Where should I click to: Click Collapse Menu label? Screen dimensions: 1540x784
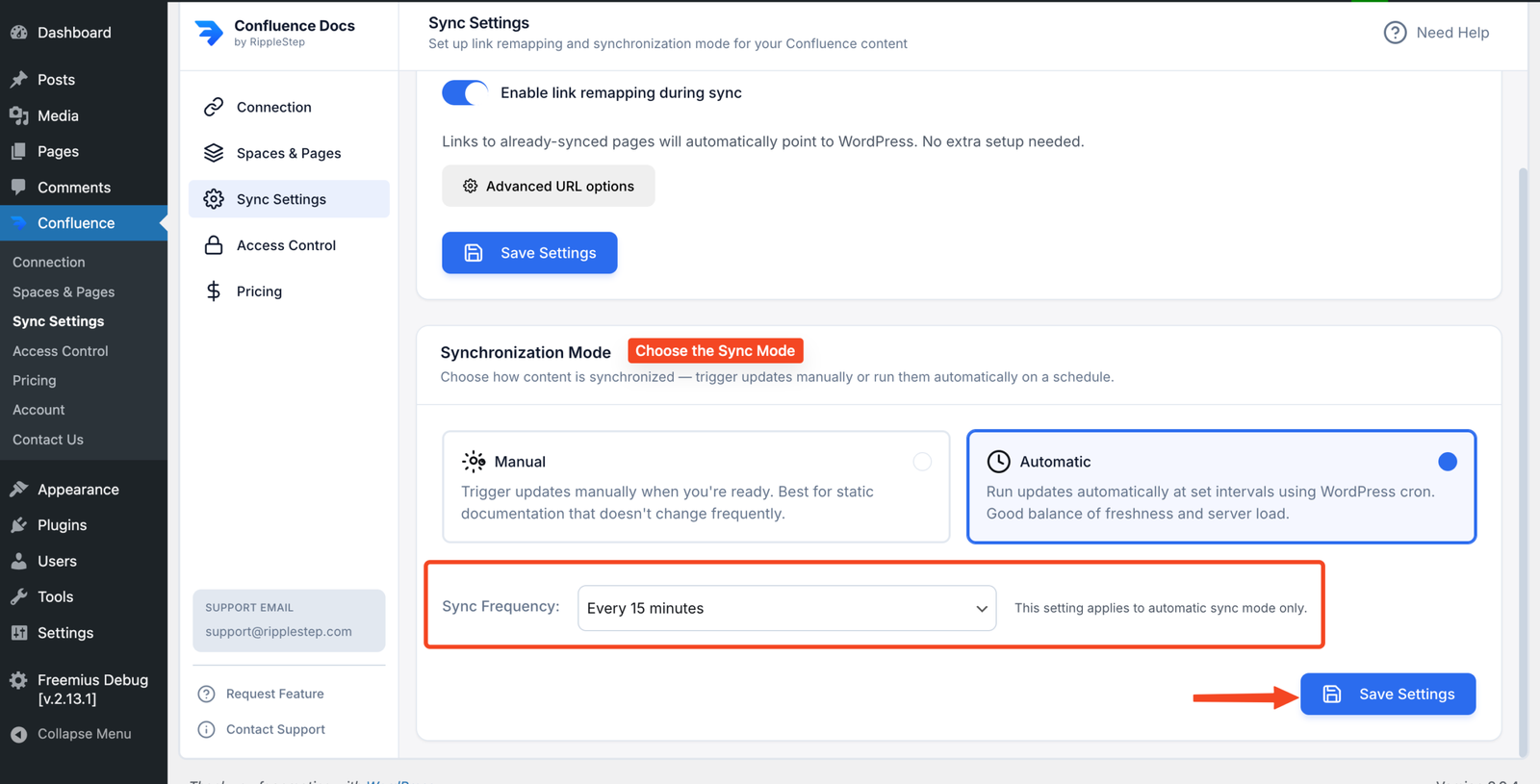coord(85,734)
